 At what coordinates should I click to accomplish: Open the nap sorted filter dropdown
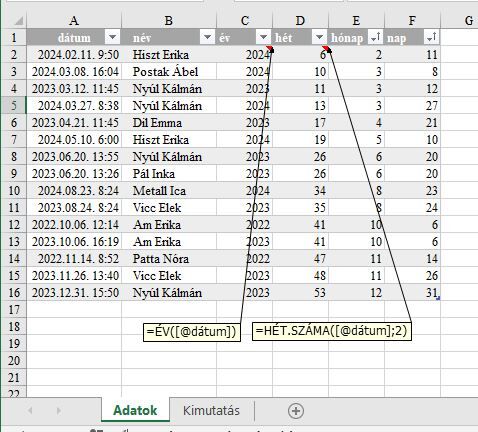431,37
